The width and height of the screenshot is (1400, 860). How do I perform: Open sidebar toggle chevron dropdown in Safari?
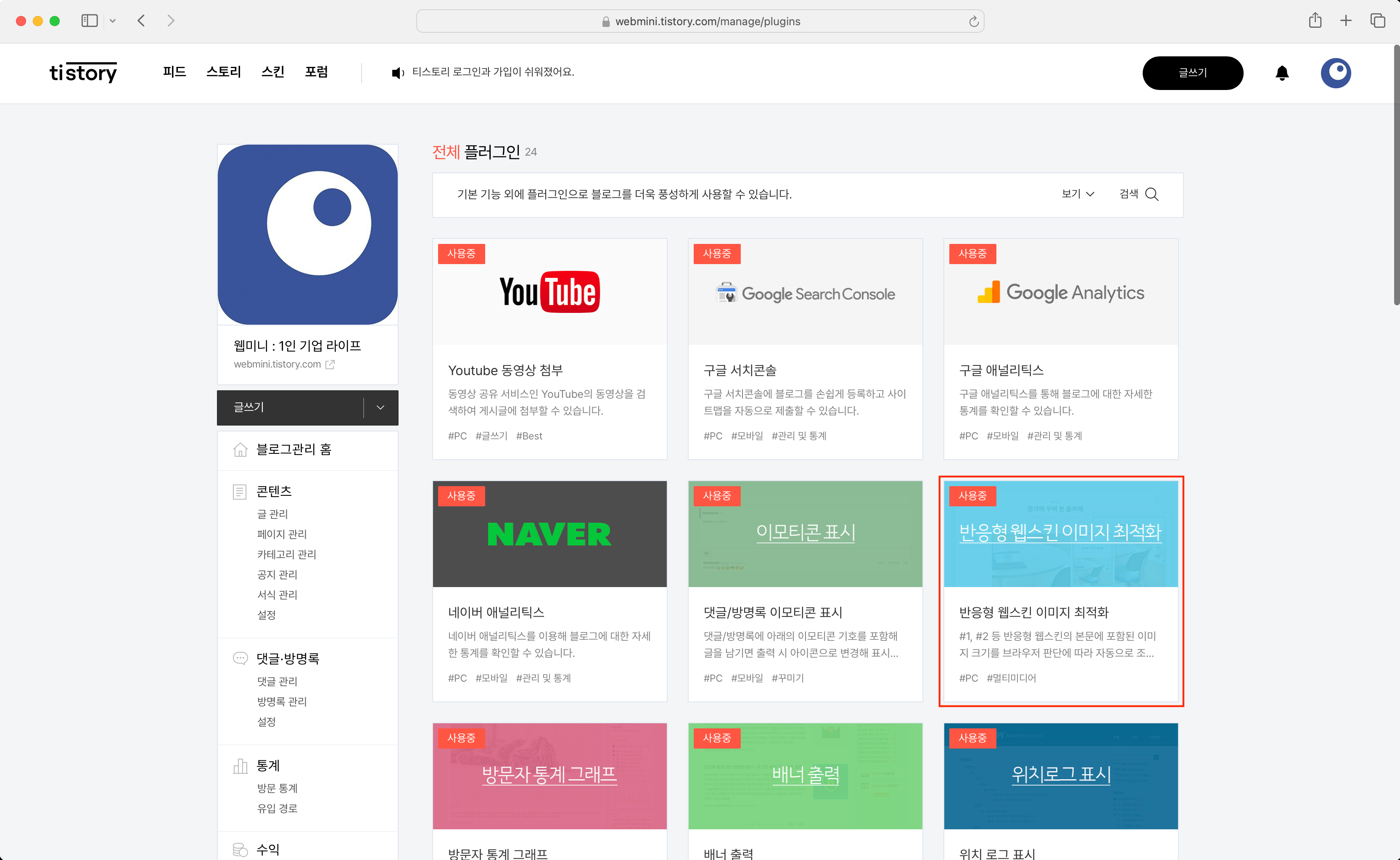coord(113,21)
